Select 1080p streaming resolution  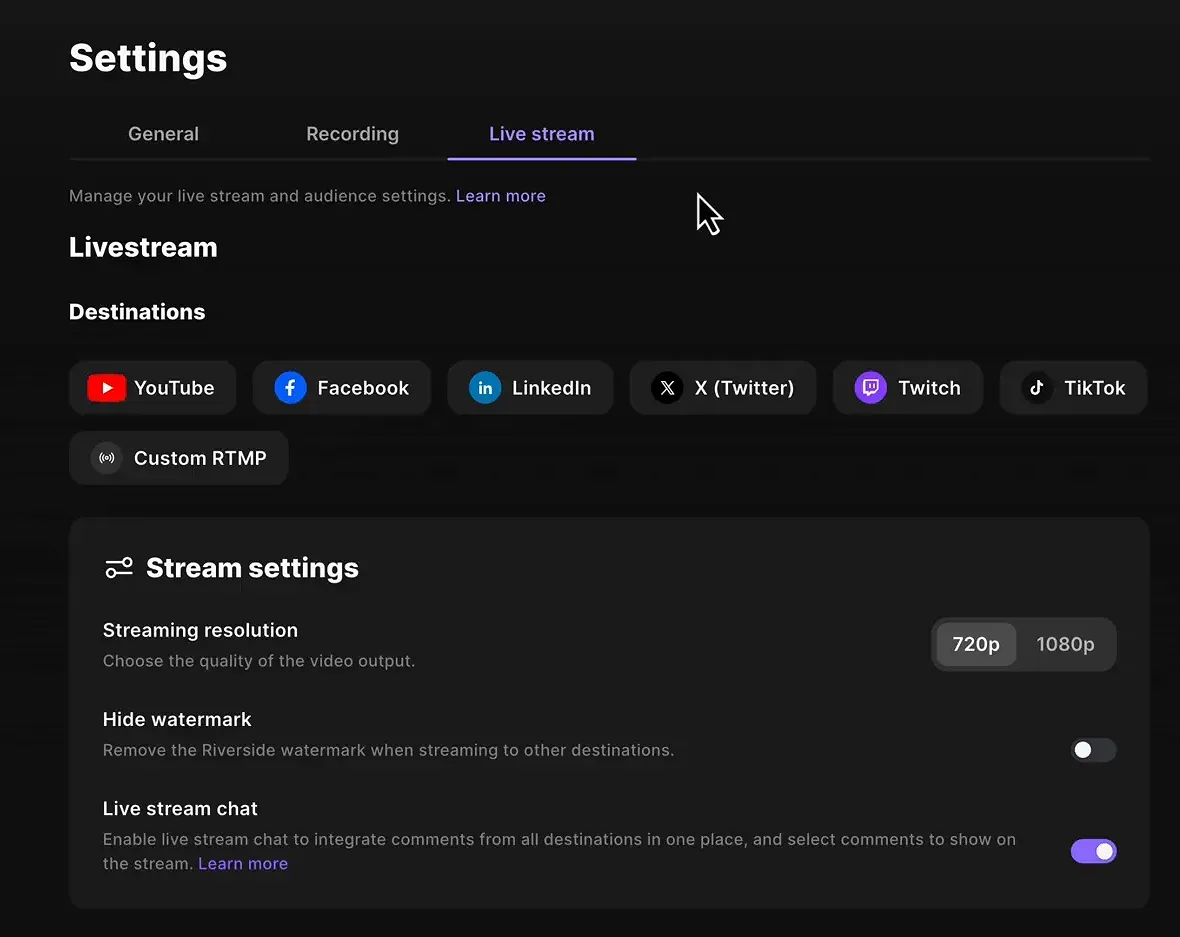point(1065,644)
